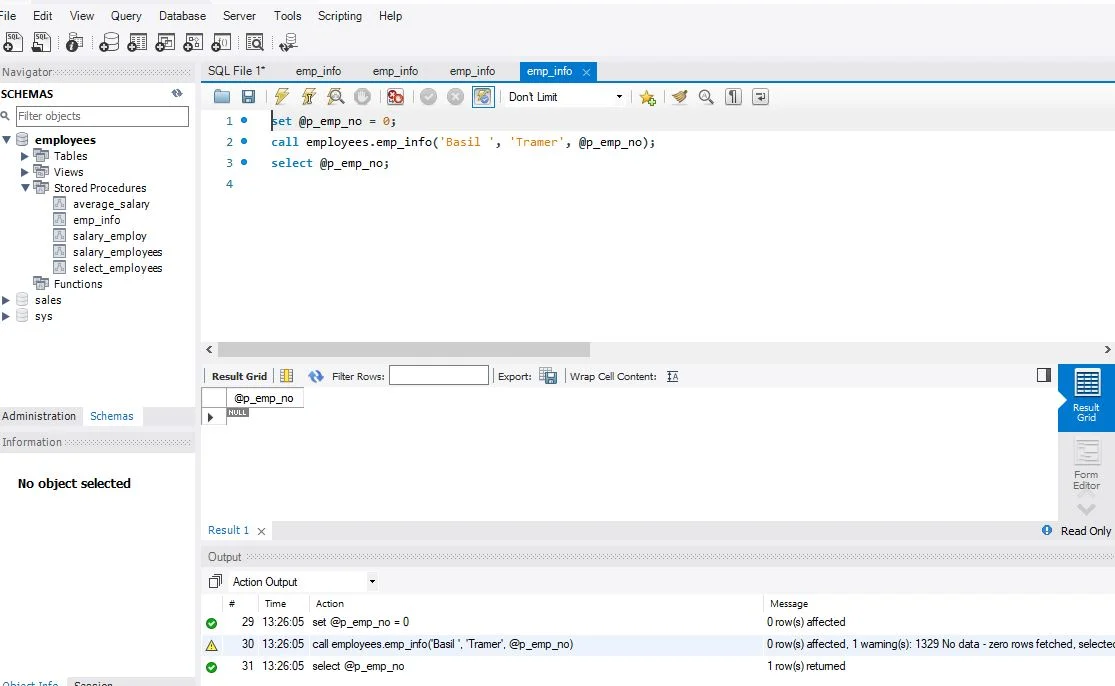The image size is (1115, 686).
Task: Open the Reconnect to DBMS icon
Action: [x=288, y=42]
